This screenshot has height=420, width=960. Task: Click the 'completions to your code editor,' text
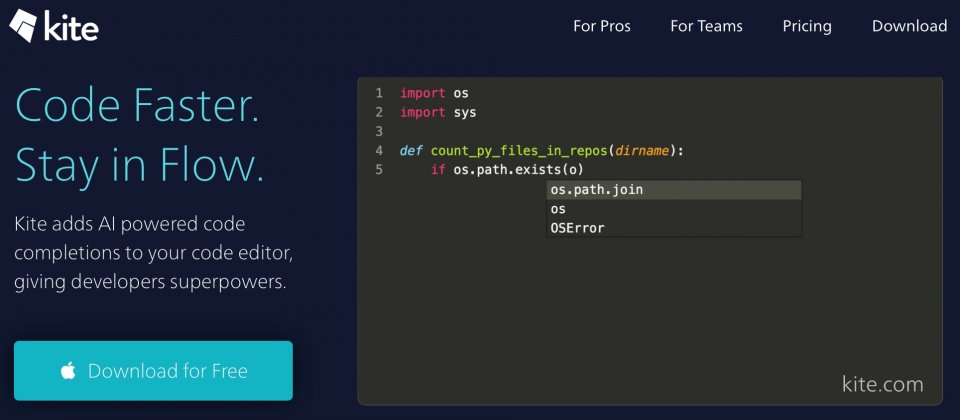pos(156,253)
